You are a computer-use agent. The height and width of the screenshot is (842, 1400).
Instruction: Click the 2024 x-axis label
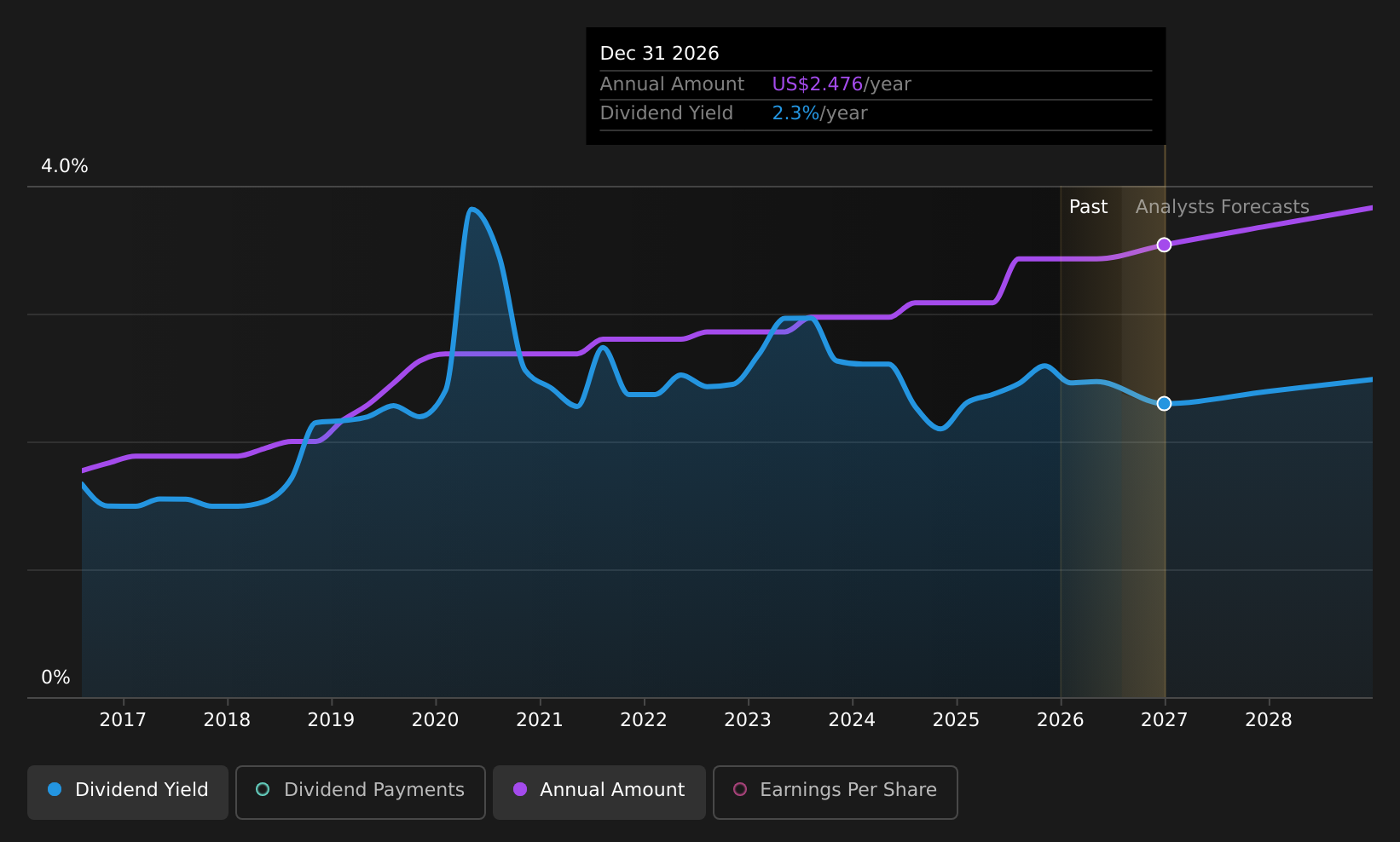852,720
